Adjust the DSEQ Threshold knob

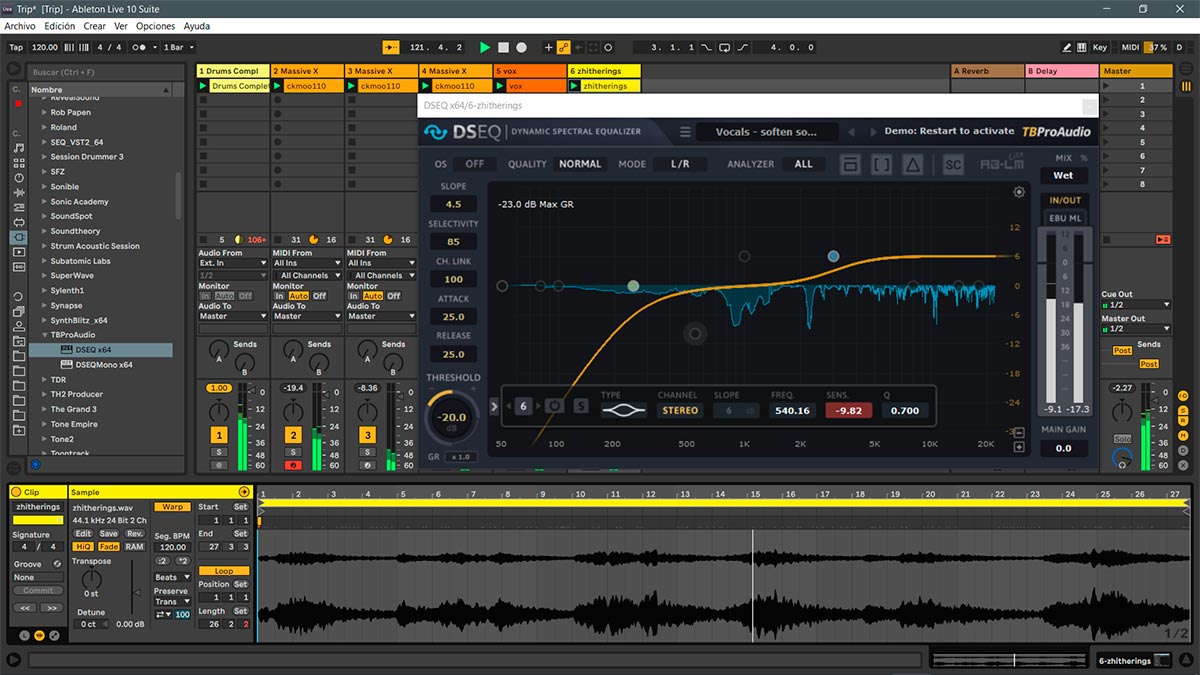click(451, 417)
